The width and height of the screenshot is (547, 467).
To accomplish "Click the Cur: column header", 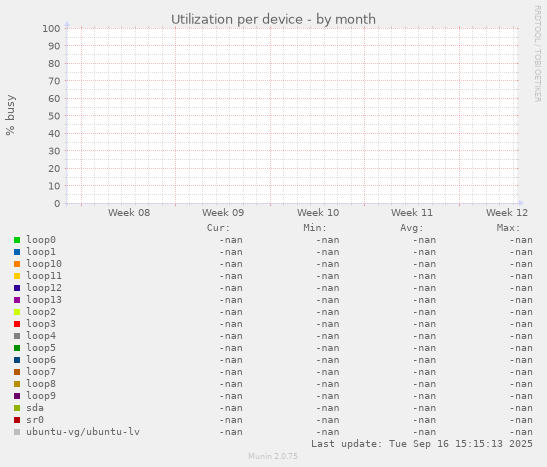I will click(x=218, y=228).
